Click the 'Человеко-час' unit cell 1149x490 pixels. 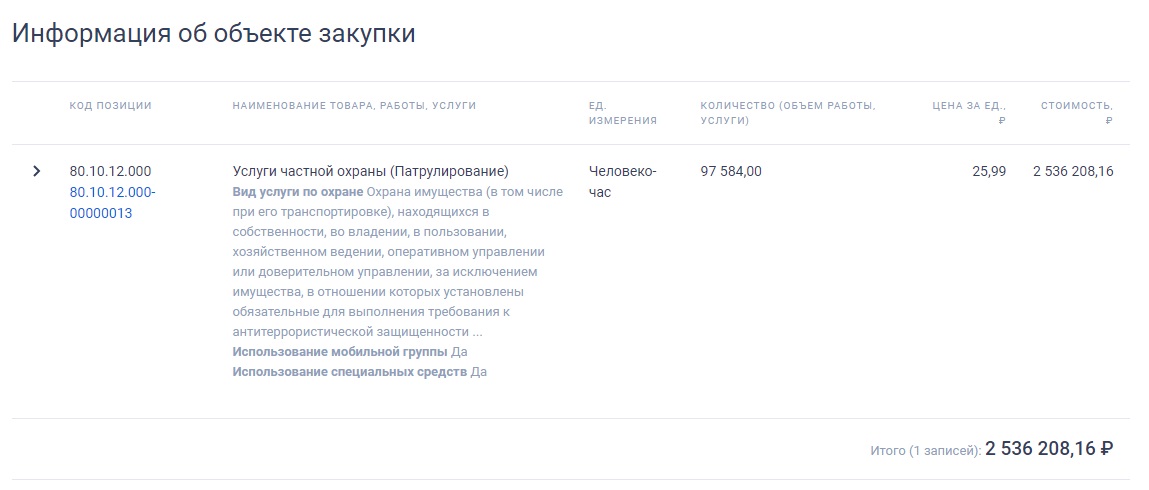[622, 181]
